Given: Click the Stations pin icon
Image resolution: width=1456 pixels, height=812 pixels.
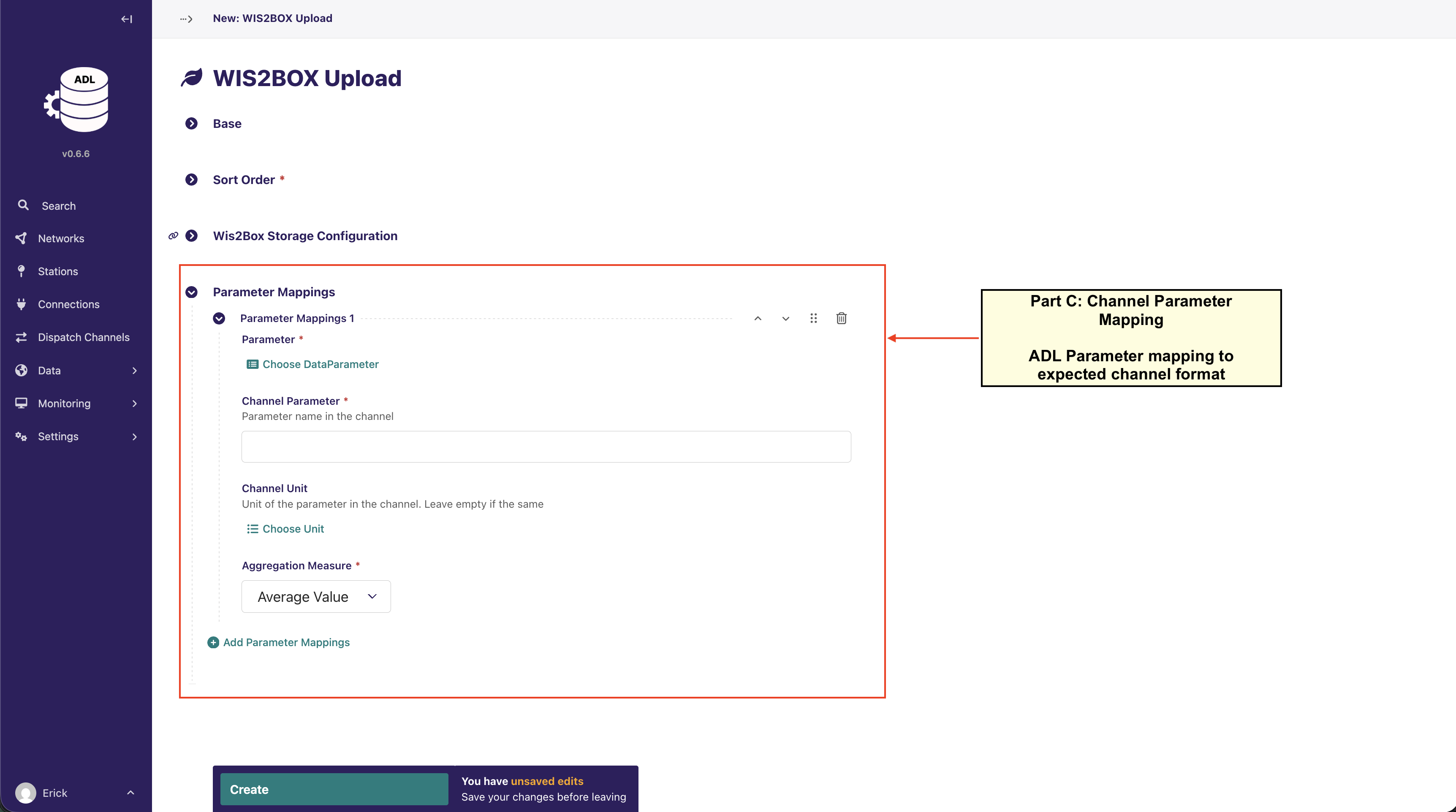Looking at the screenshot, I should pyautogui.click(x=22, y=271).
